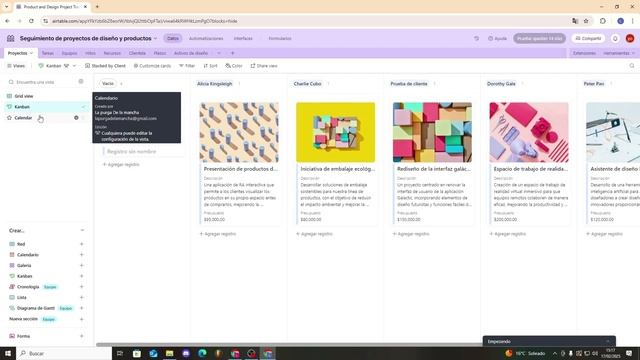The image size is (640, 360).
Task: Open the Sort menu
Action: [x=210, y=66]
